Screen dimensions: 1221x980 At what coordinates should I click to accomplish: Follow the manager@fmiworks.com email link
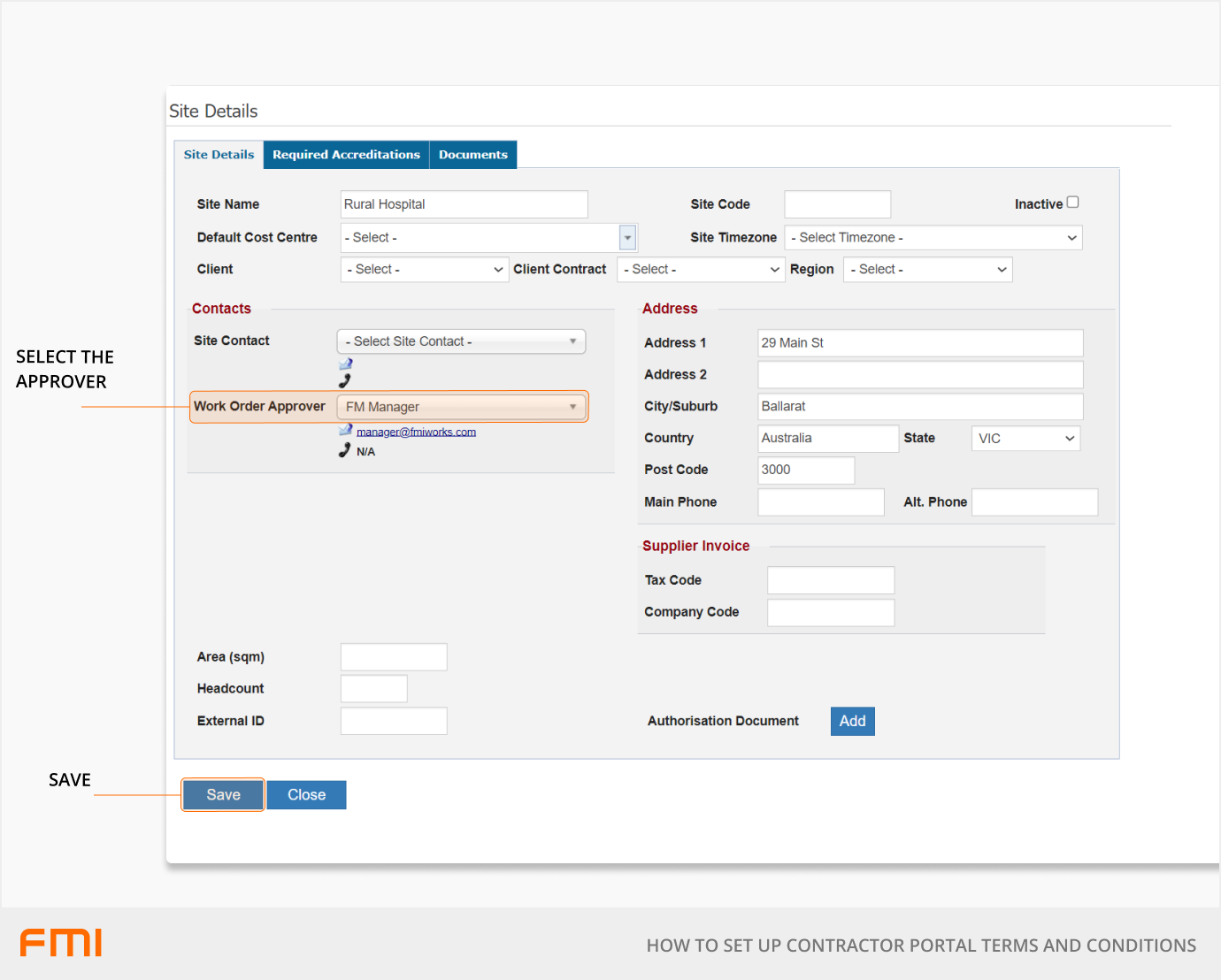[x=416, y=432]
